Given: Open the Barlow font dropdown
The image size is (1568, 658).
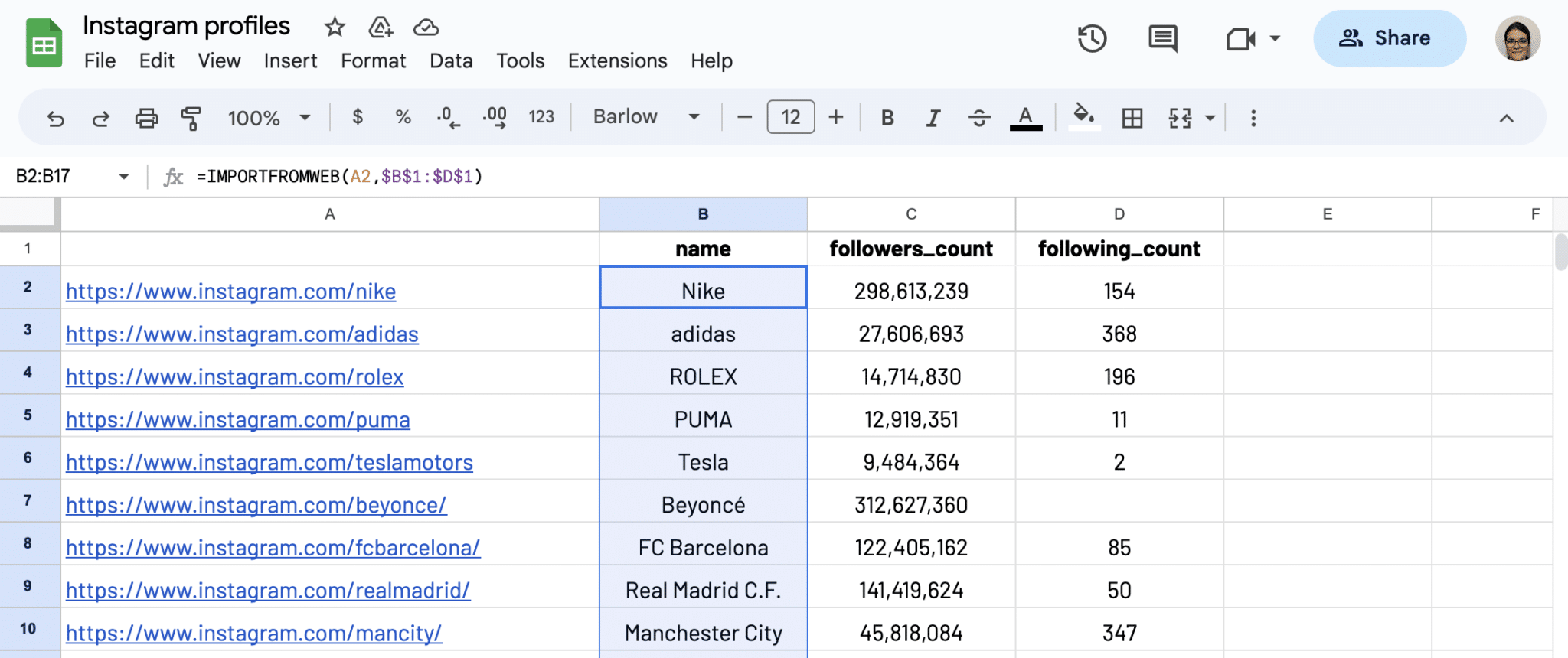Looking at the screenshot, I should [x=645, y=117].
